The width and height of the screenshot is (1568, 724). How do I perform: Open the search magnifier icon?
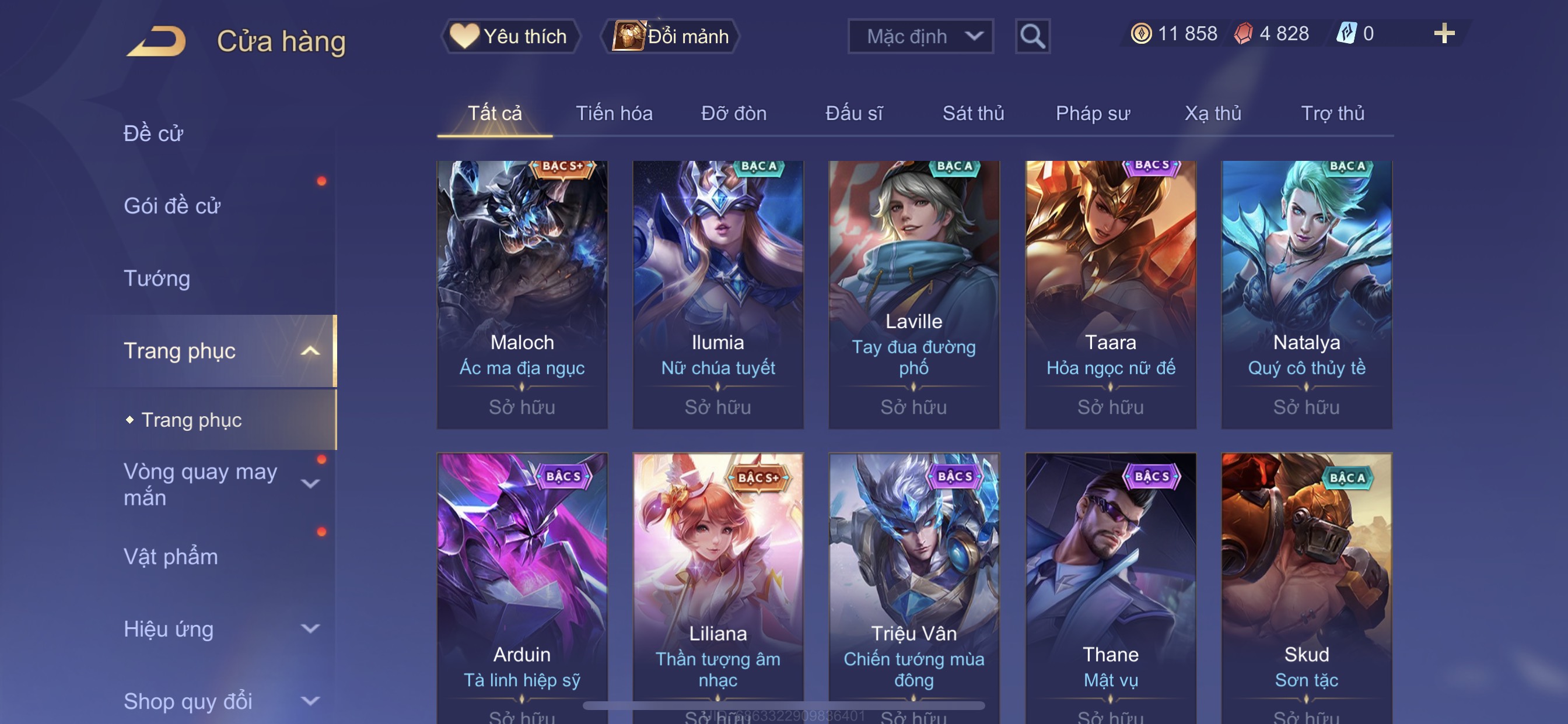1032,37
